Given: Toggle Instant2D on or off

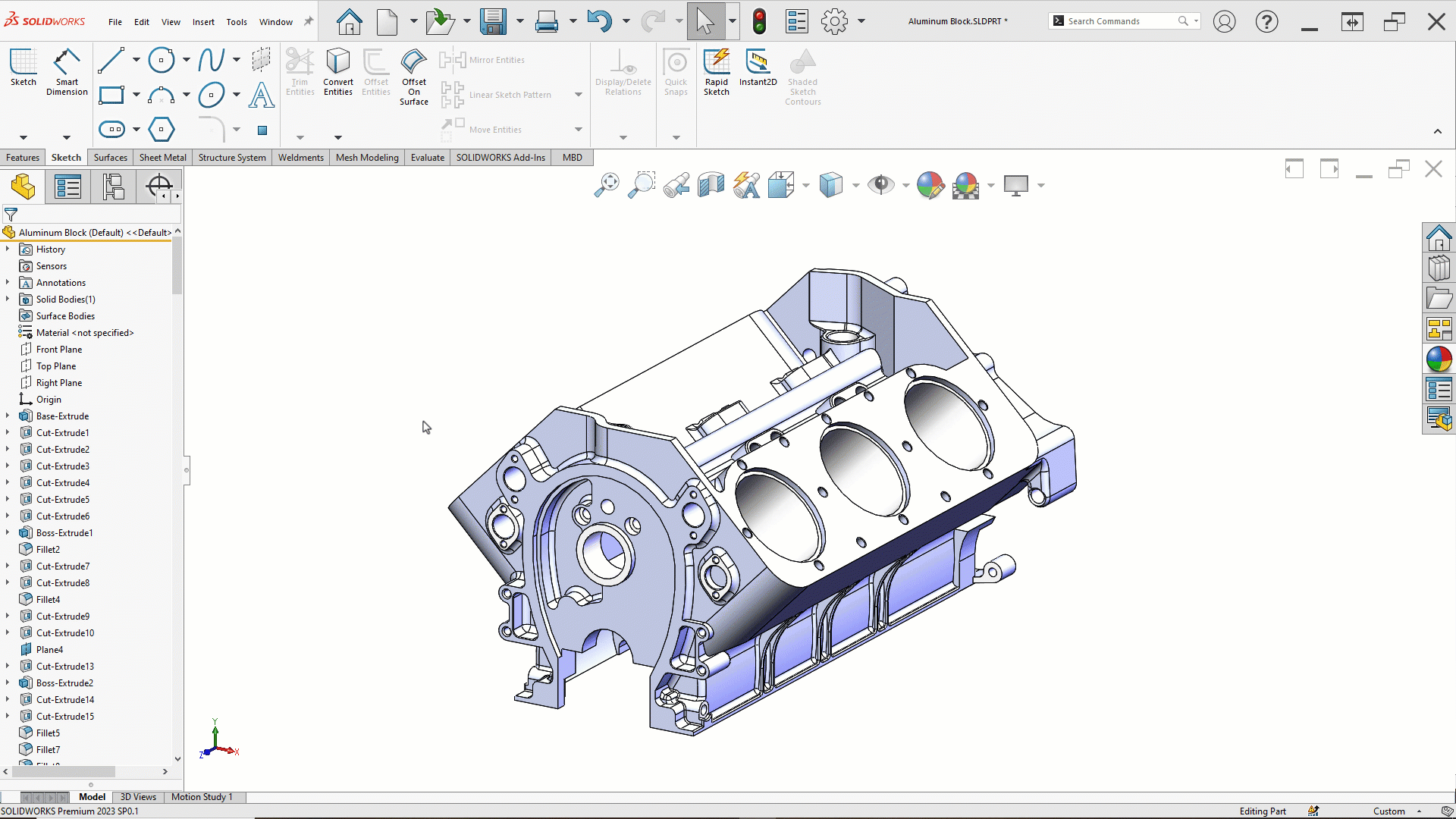Looking at the screenshot, I should tap(758, 68).
